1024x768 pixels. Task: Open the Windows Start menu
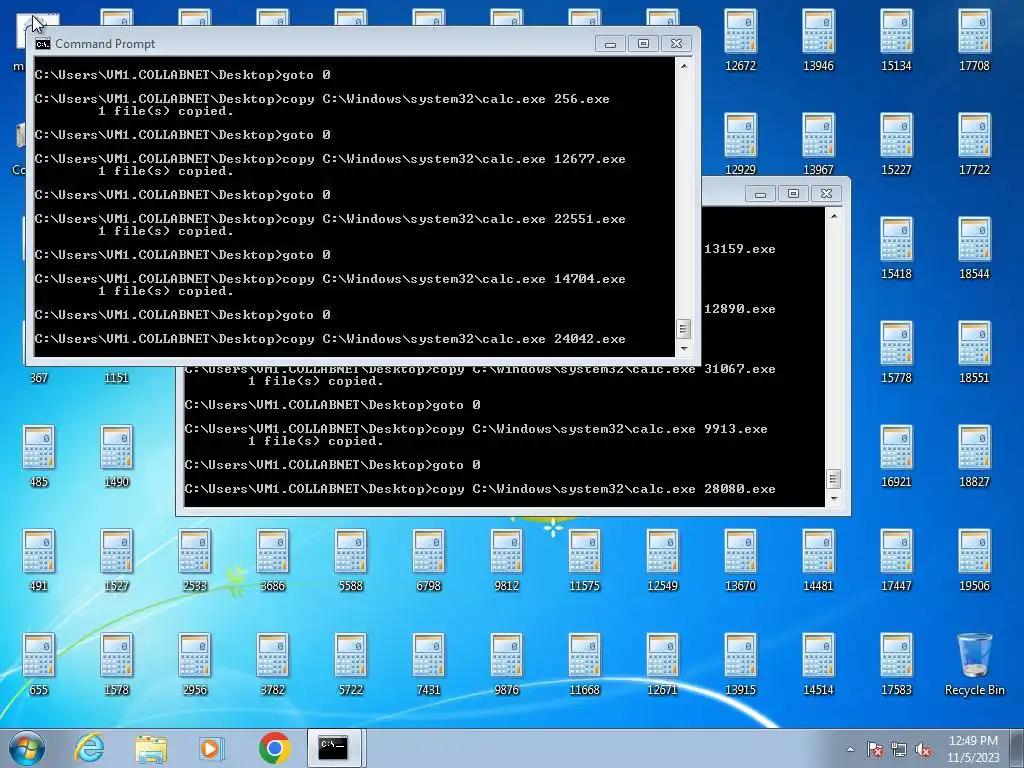pos(27,748)
